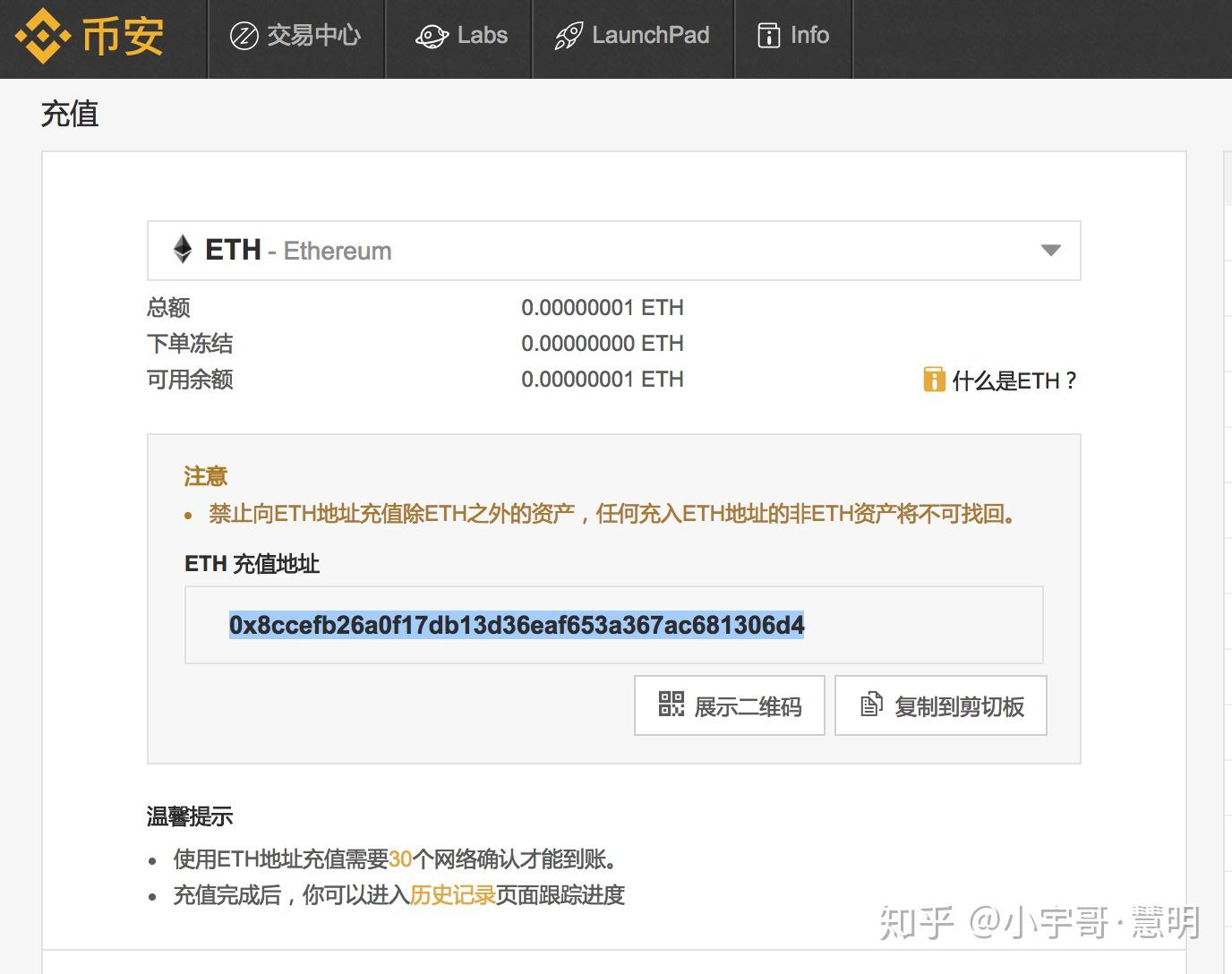Click the 复制到剪切板 button
Image resolution: width=1232 pixels, height=974 pixels.
[939, 705]
